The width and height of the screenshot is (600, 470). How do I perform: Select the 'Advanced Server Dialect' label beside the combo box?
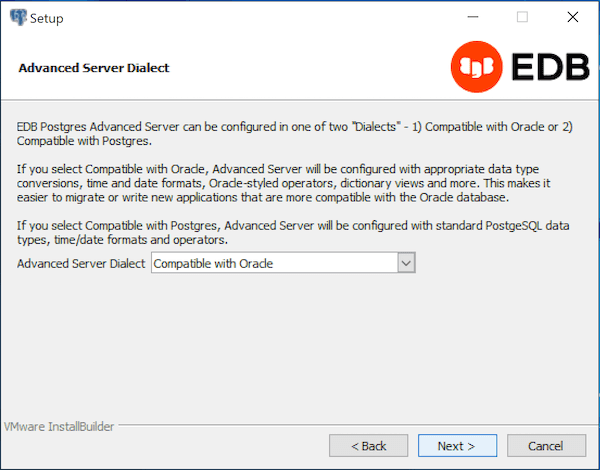click(81, 263)
